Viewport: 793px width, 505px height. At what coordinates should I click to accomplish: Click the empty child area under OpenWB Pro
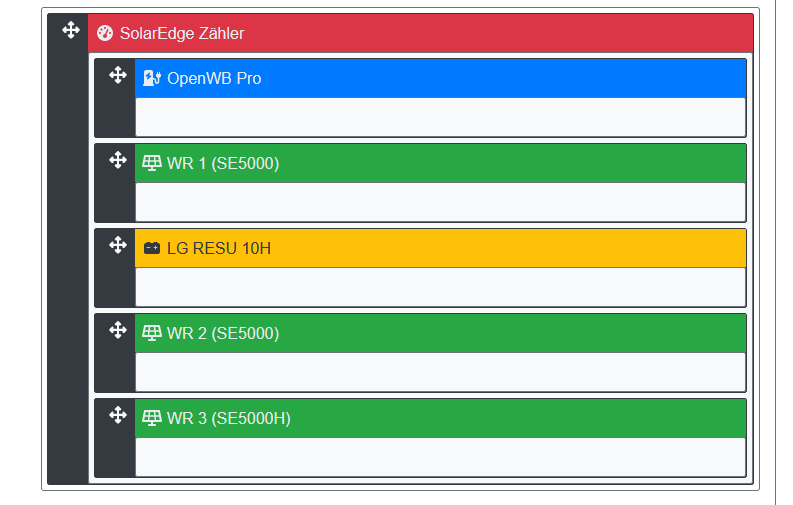(440, 117)
